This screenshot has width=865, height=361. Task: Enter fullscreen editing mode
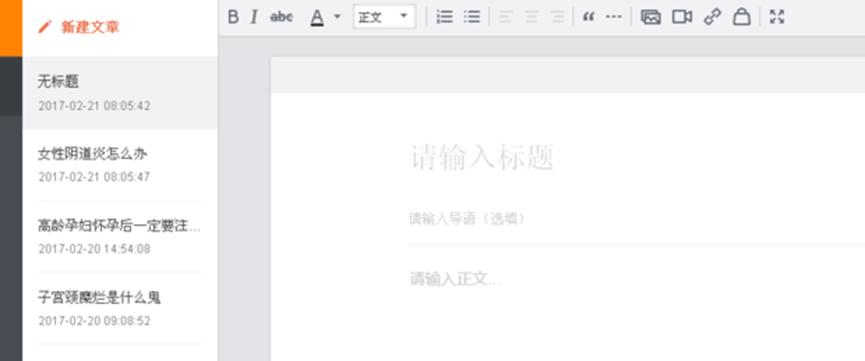click(x=777, y=17)
